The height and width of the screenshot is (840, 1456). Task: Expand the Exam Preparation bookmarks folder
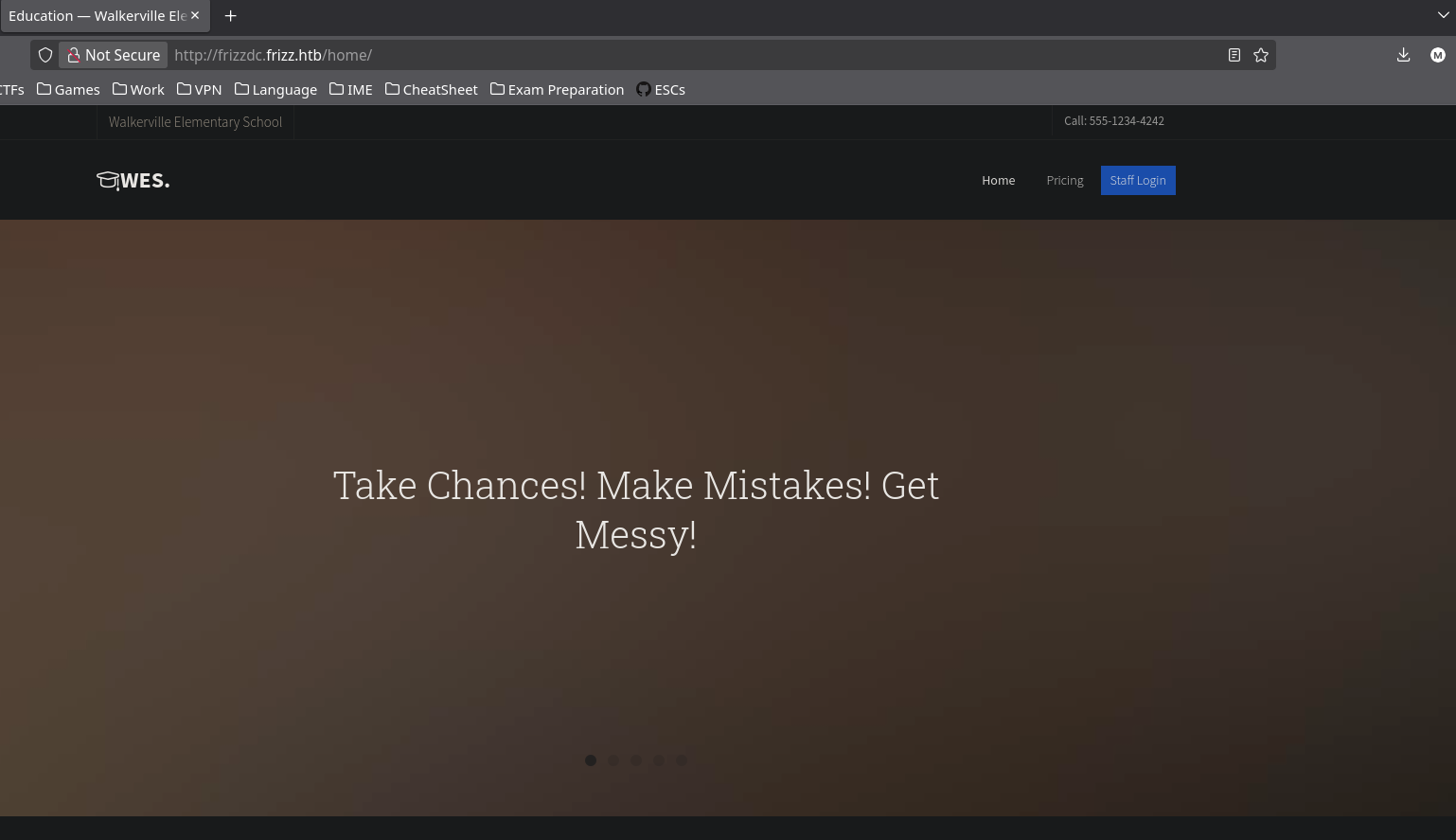click(557, 89)
